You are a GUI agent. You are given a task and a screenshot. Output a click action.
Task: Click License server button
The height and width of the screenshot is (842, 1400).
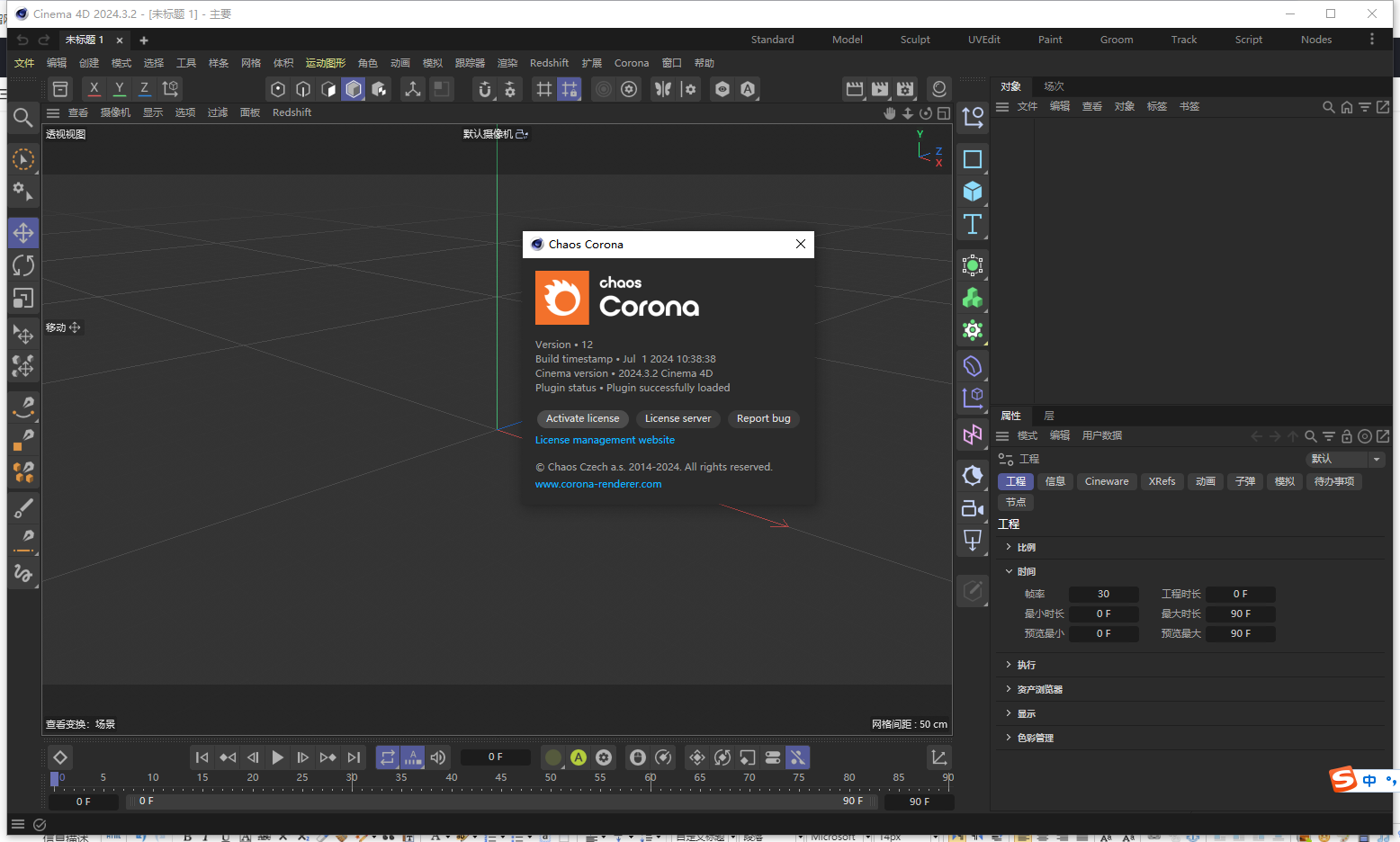tap(678, 418)
